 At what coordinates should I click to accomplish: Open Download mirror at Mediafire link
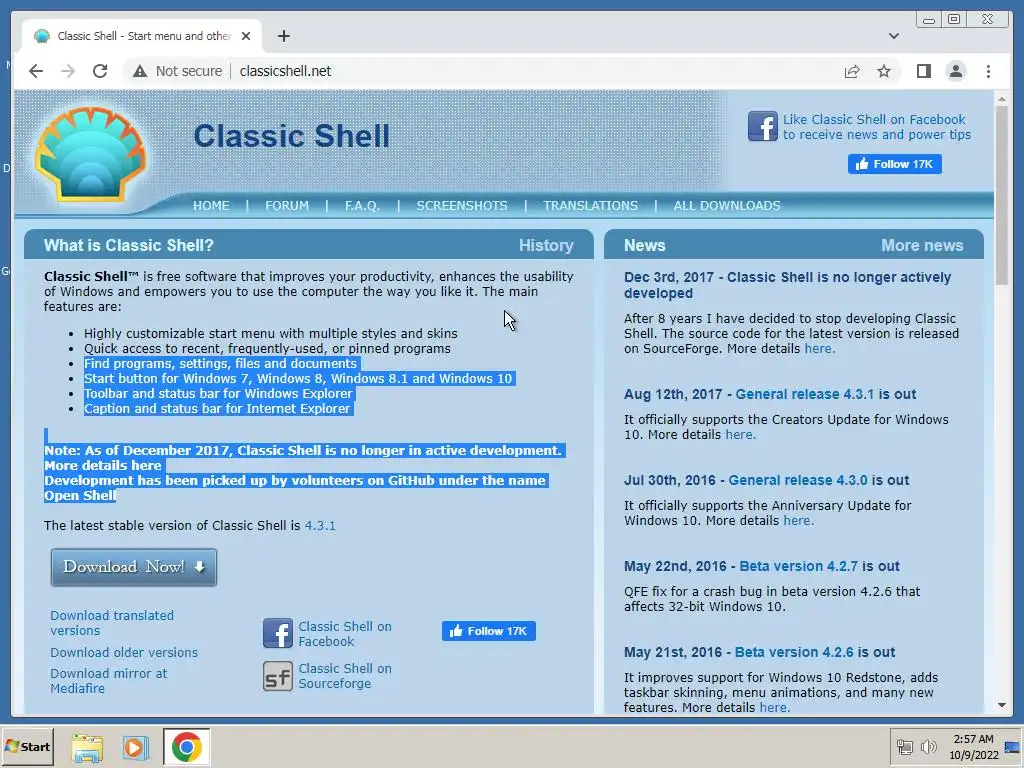tap(108, 680)
